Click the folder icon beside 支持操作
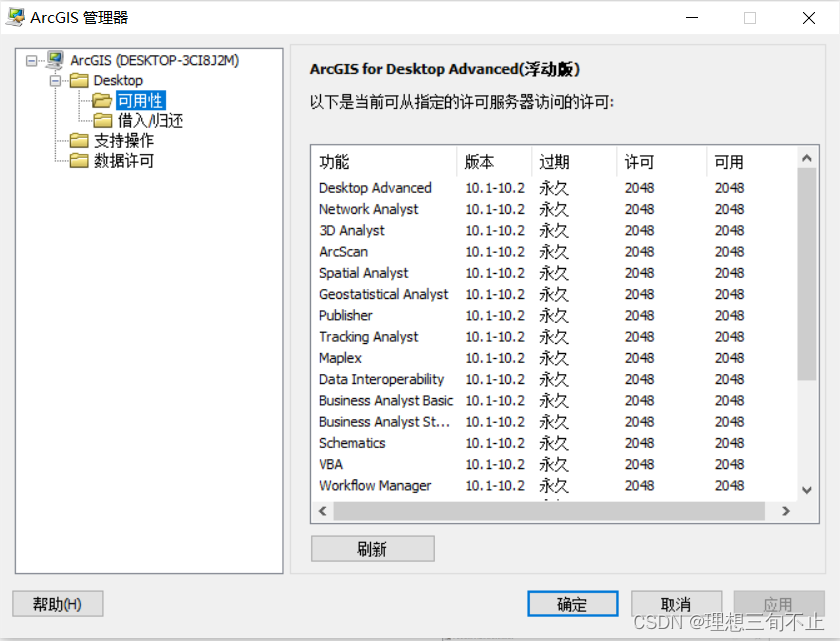840x641 pixels. coord(79,140)
